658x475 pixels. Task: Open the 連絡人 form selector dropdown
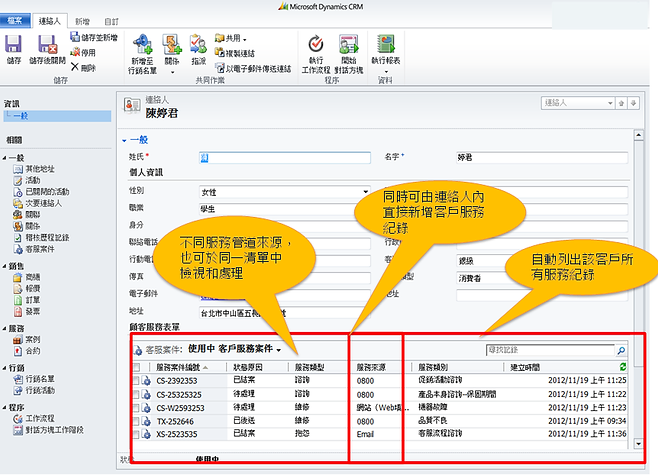pos(610,103)
